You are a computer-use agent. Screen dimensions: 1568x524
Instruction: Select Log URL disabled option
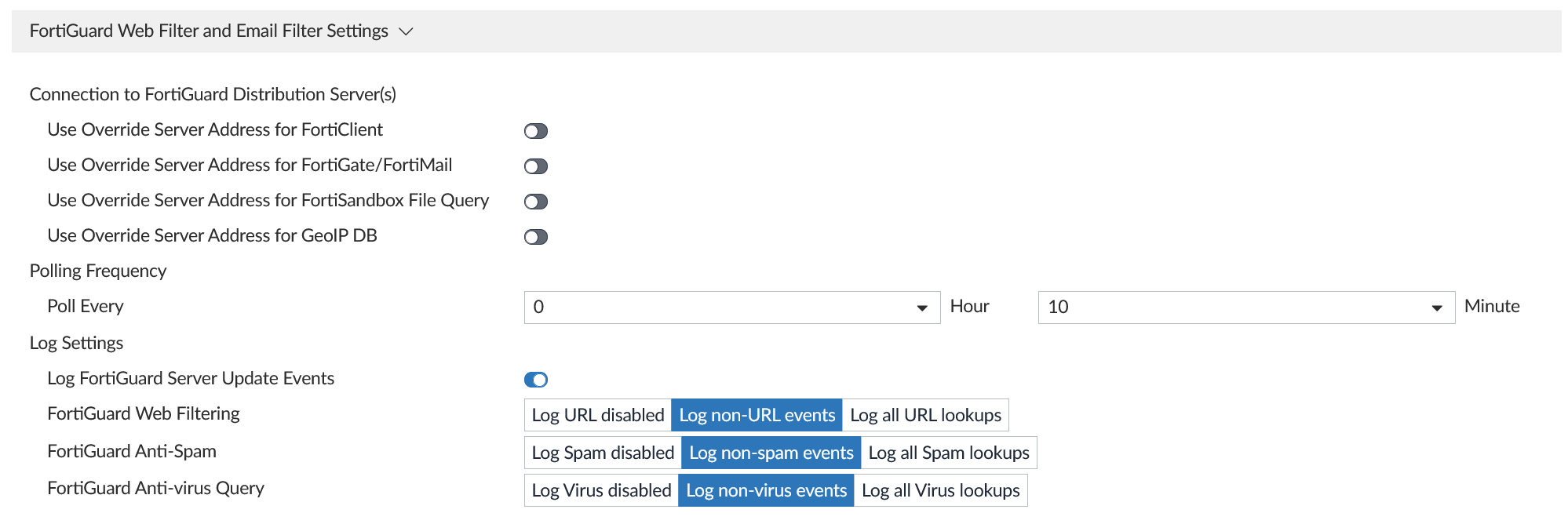tap(598, 415)
